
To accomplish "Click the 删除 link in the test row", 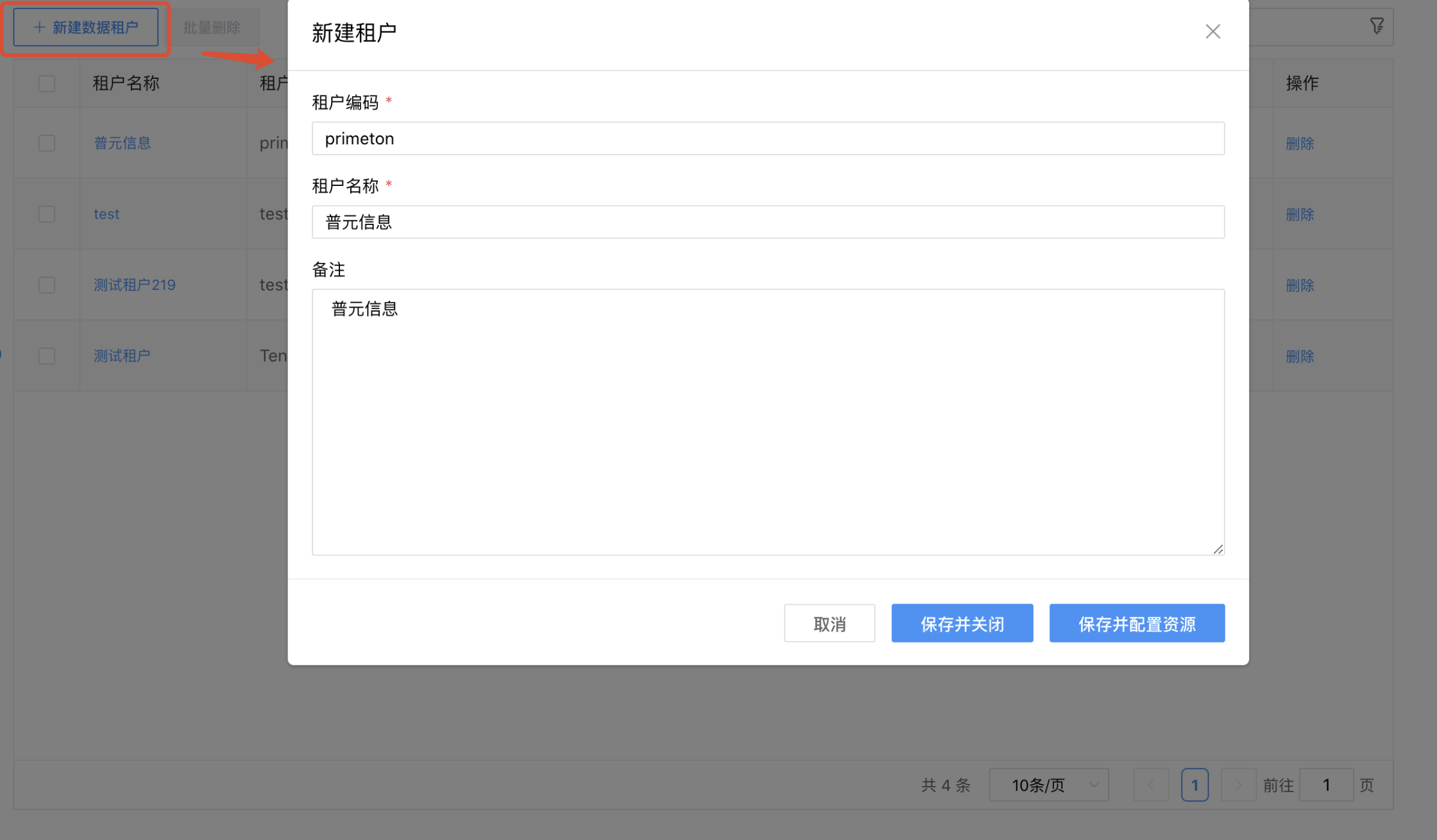I will [x=1300, y=214].
